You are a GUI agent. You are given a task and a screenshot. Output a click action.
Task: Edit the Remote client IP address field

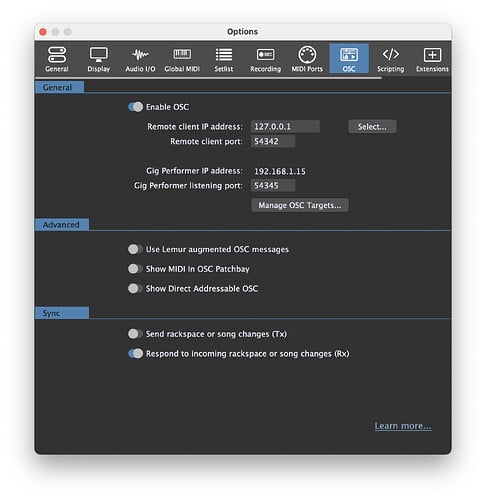pyautogui.click(x=285, y=127)
